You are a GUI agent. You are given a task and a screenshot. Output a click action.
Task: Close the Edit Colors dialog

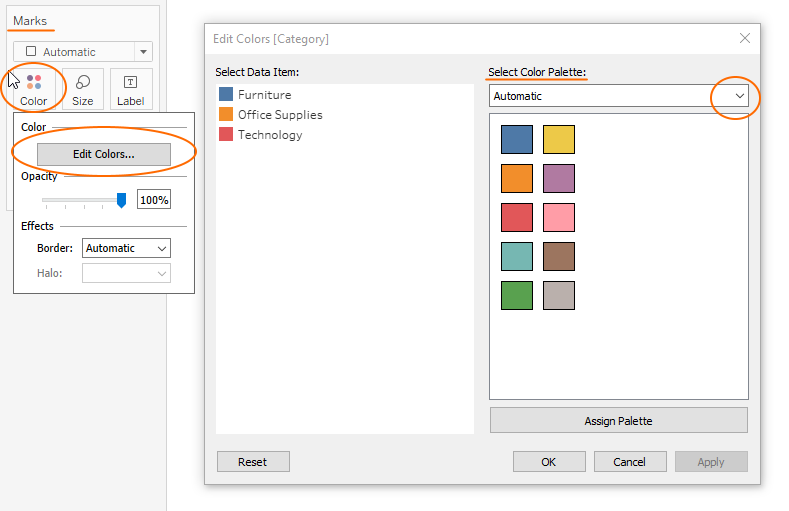744,38
